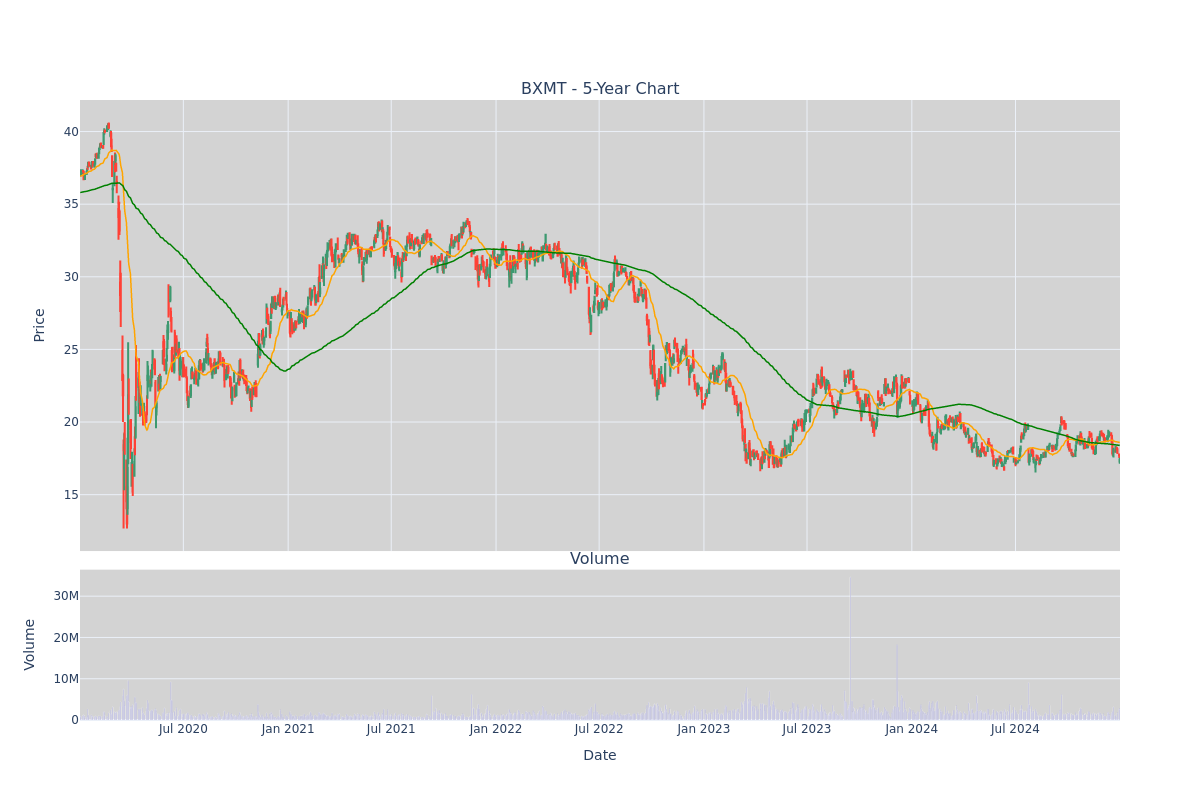Select the horizontal "Volume" subplot title
The height and width of the screenshot is (800, 1200).
click(x=600, y=559)
